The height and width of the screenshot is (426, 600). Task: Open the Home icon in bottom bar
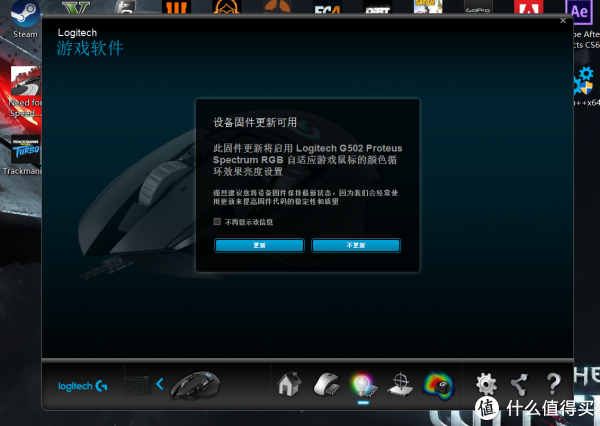[x=289, y=384]
